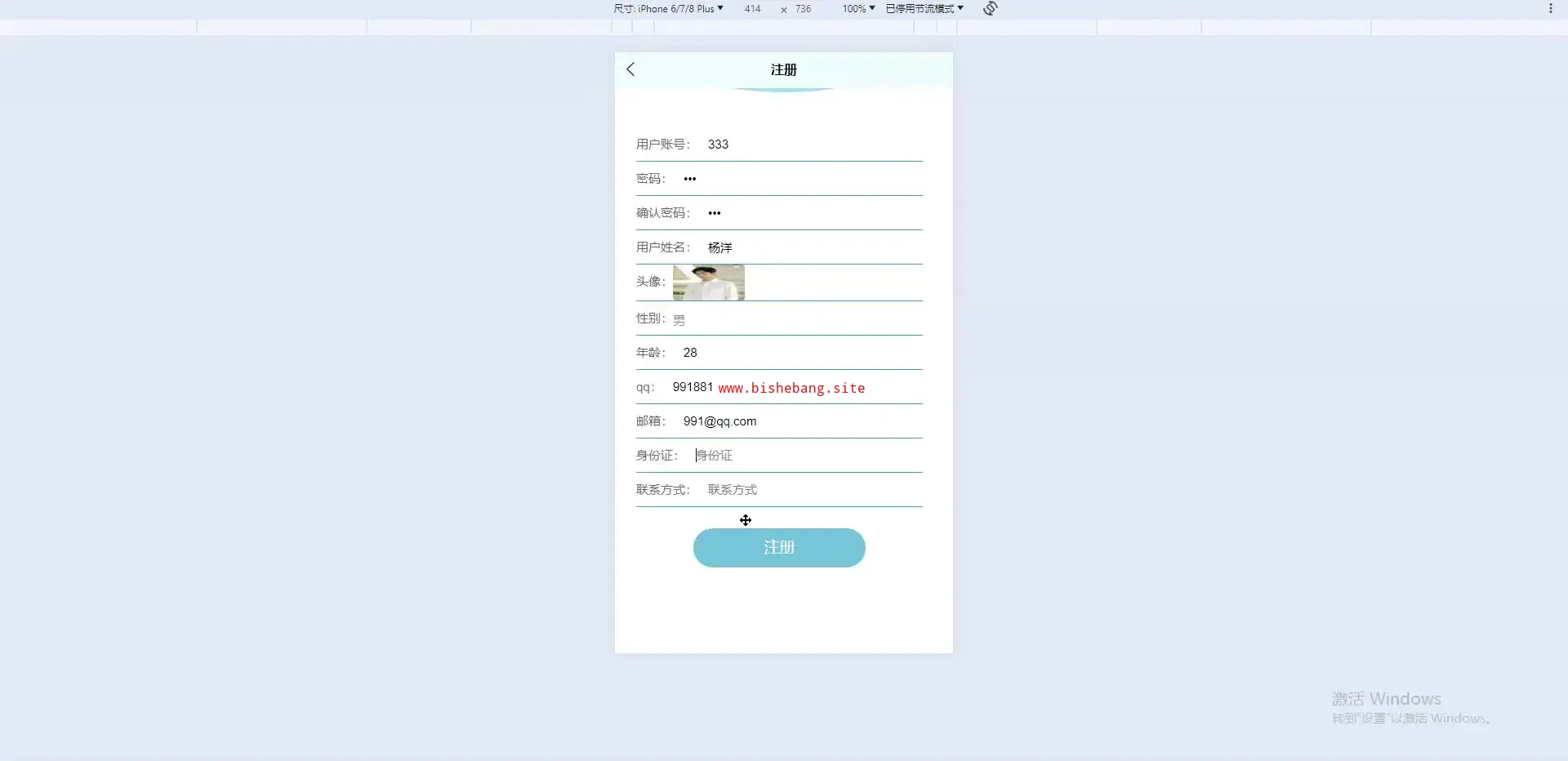Open the gender selector showing 男

pyautogui.click(x=797, y=319)
